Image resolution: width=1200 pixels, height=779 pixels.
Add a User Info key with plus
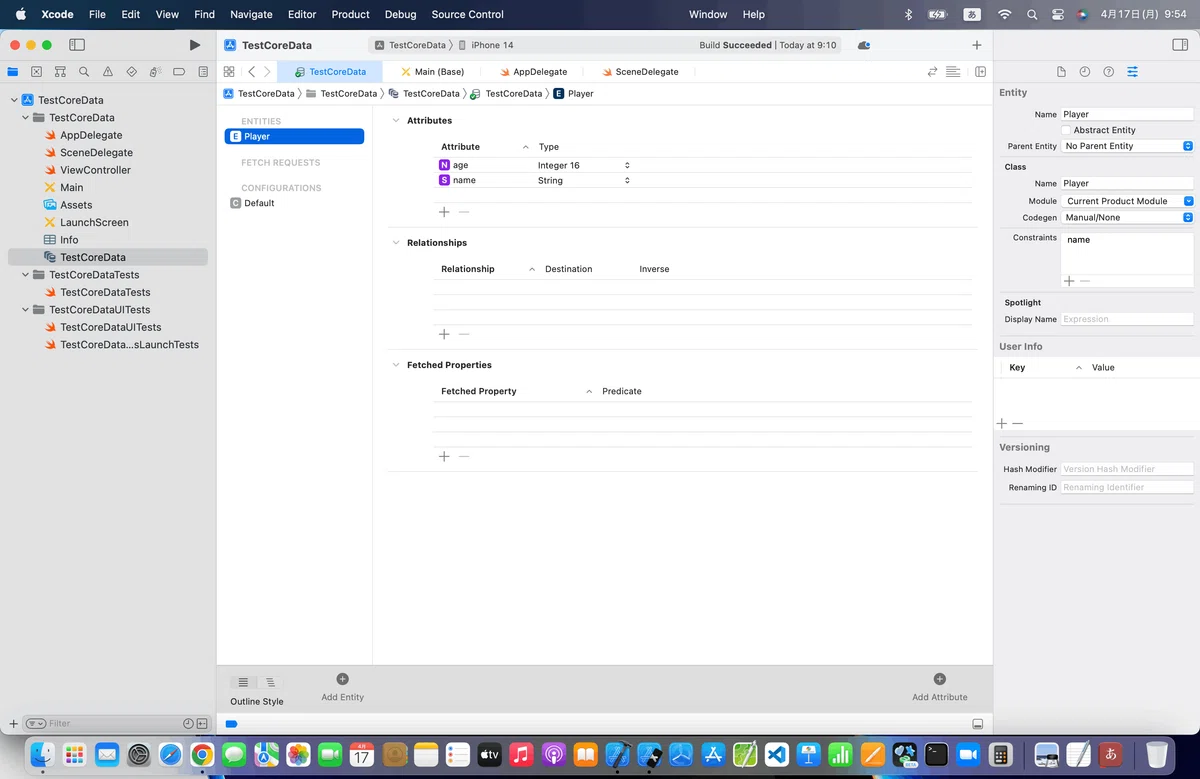(x=1002, y=424)
